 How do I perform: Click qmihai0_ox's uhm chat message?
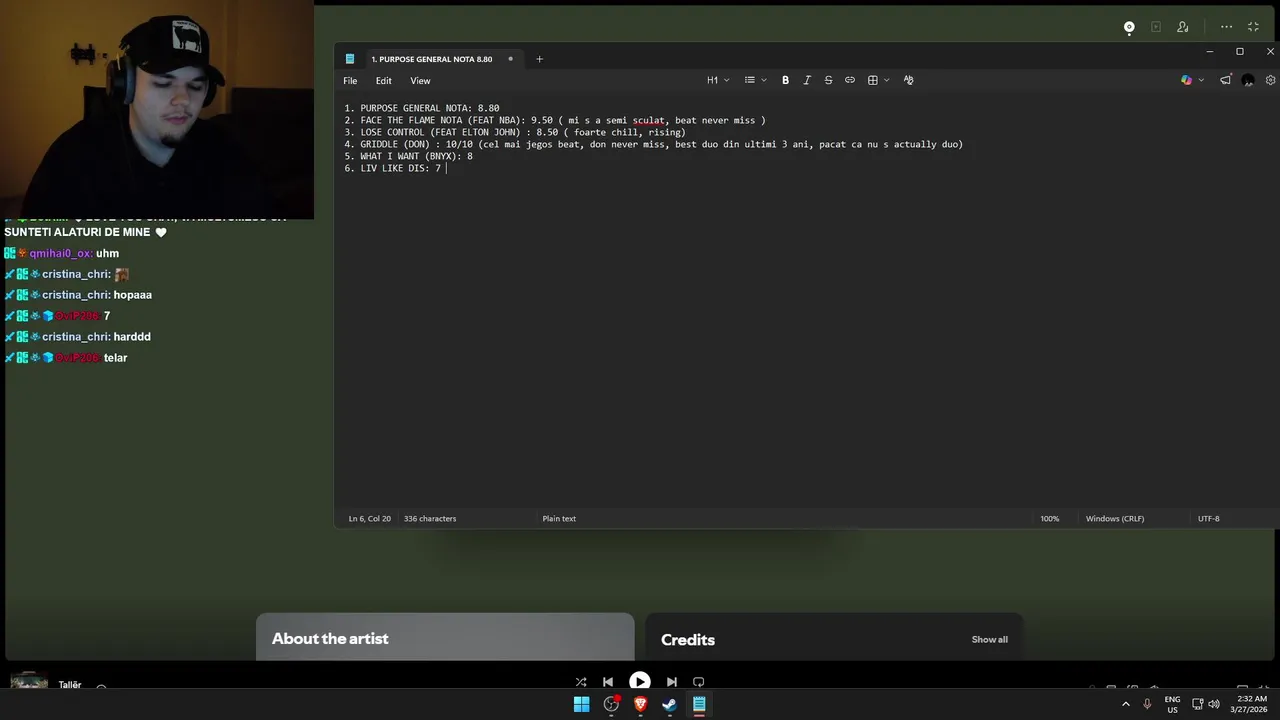click(62, 254)
